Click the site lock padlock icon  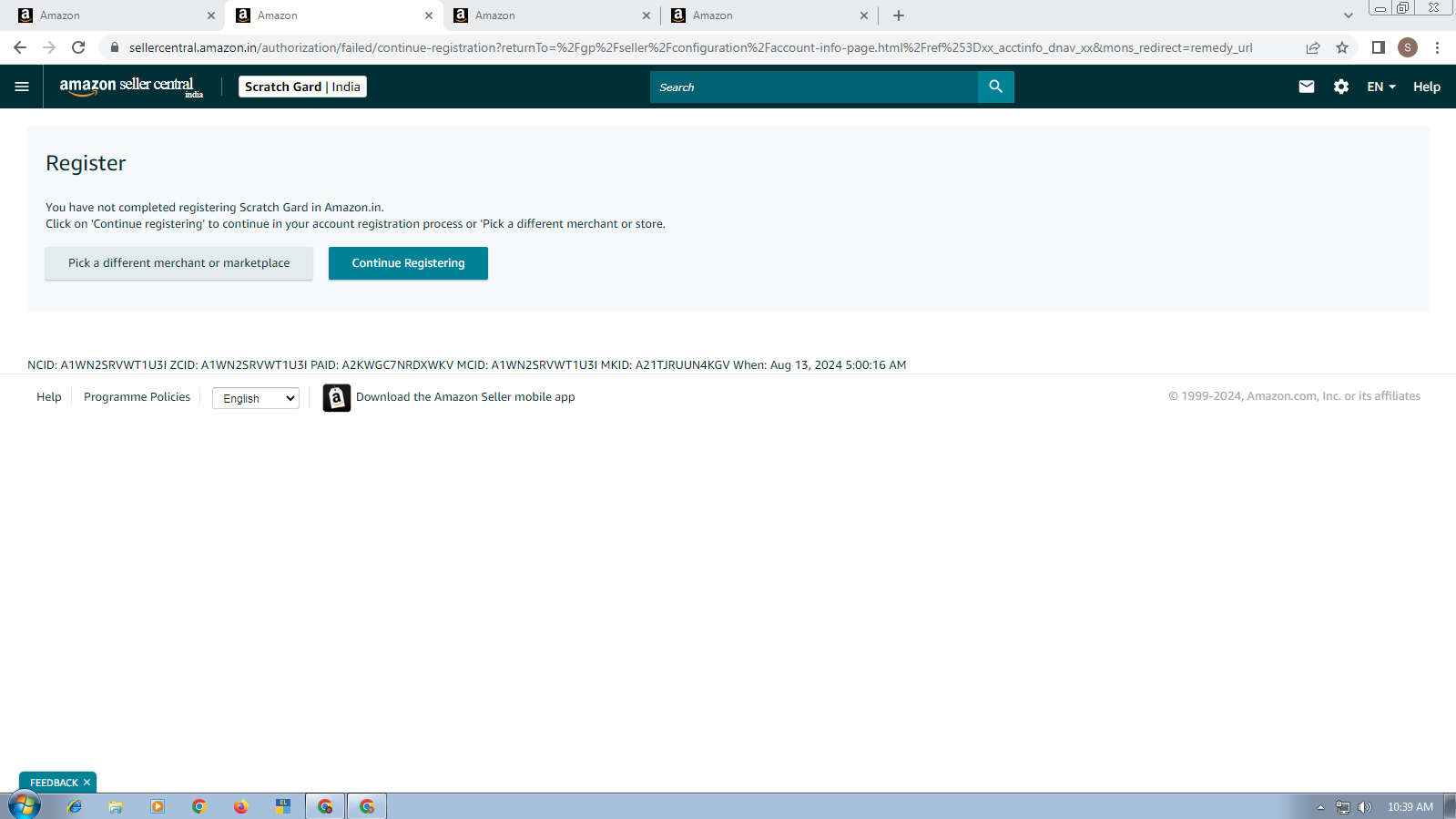tap(114, 47)
